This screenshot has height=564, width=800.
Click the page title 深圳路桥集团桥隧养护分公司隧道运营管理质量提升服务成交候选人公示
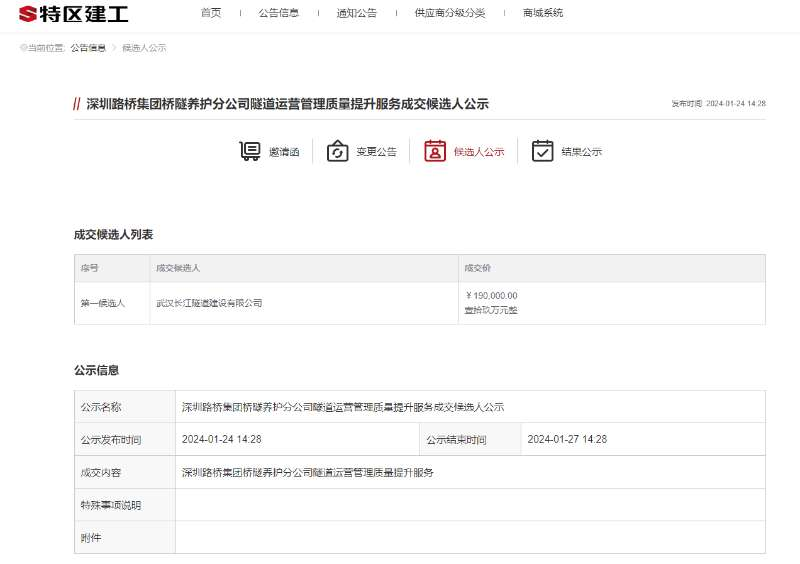[x=287, y=104]
